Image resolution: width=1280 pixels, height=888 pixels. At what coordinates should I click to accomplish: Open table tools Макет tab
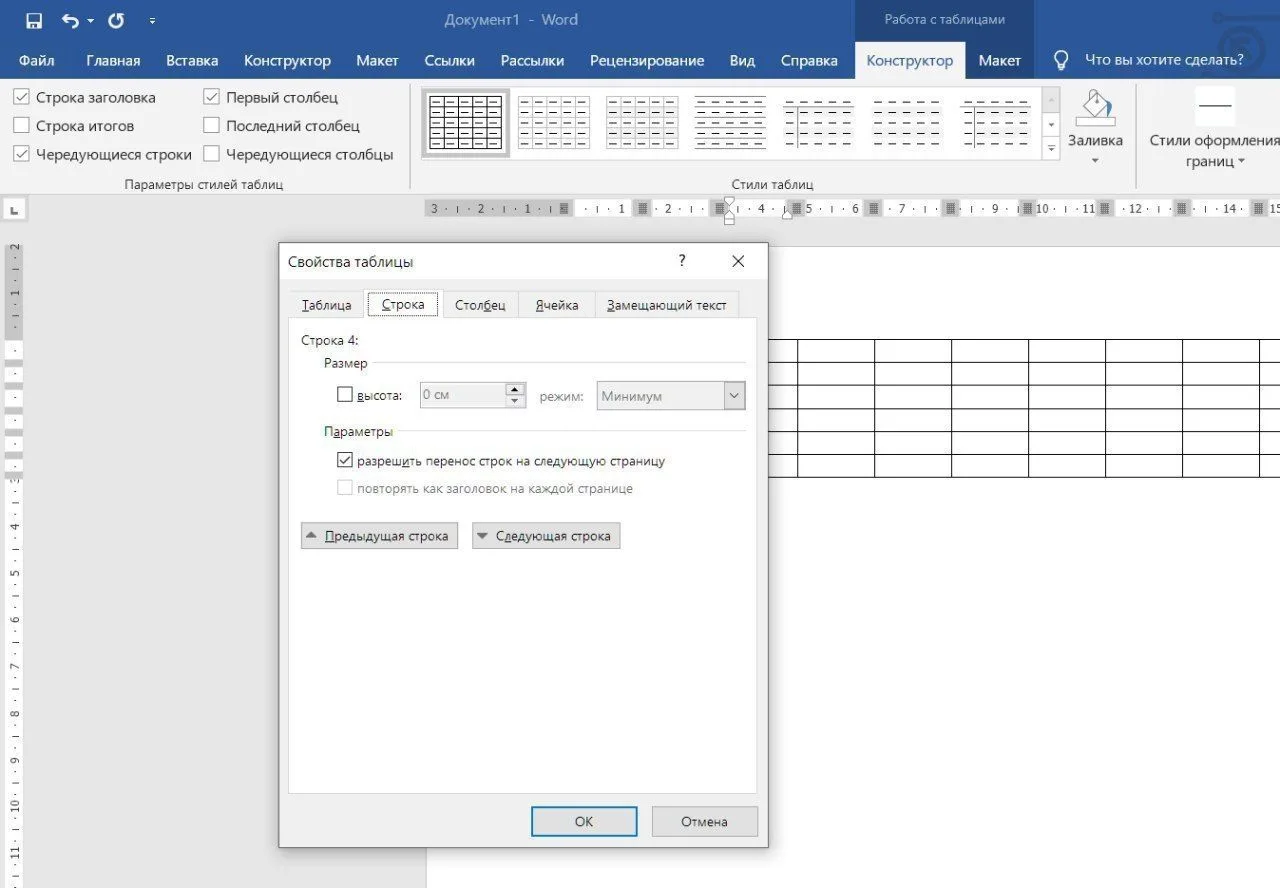pos(1000,60)
